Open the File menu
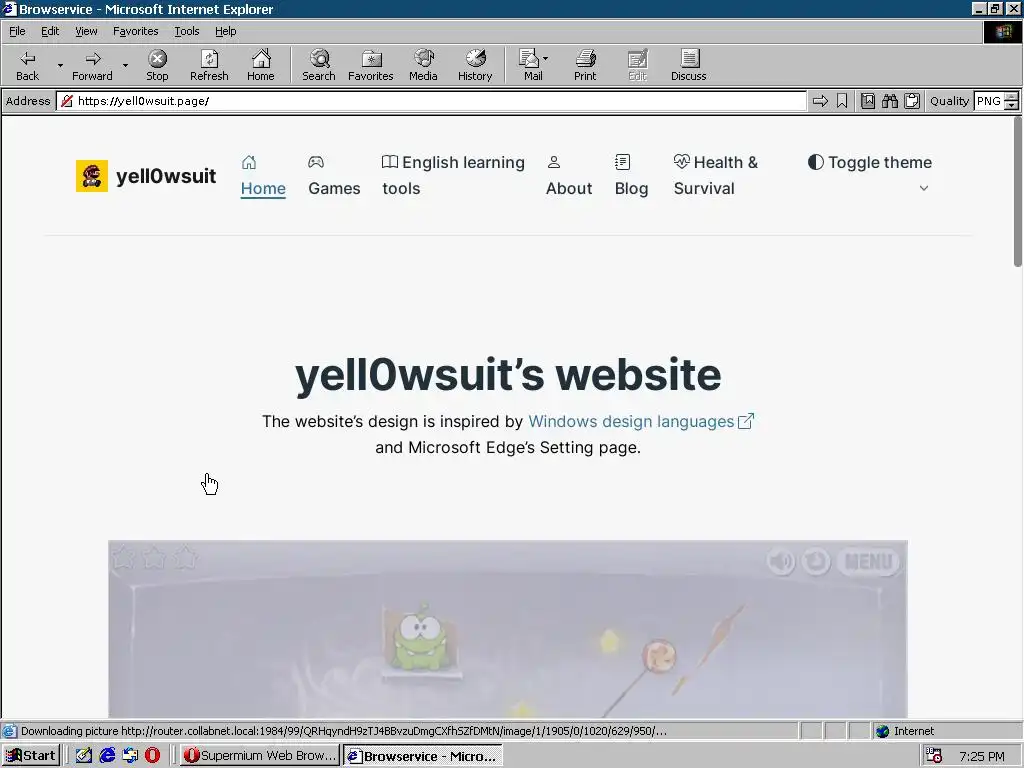The height and width of the screenshot is (768, 1024). click(x=17, y=31)
